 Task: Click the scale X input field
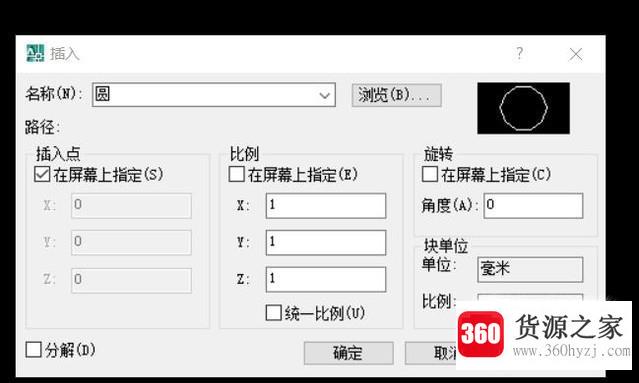tap(326, 206)
